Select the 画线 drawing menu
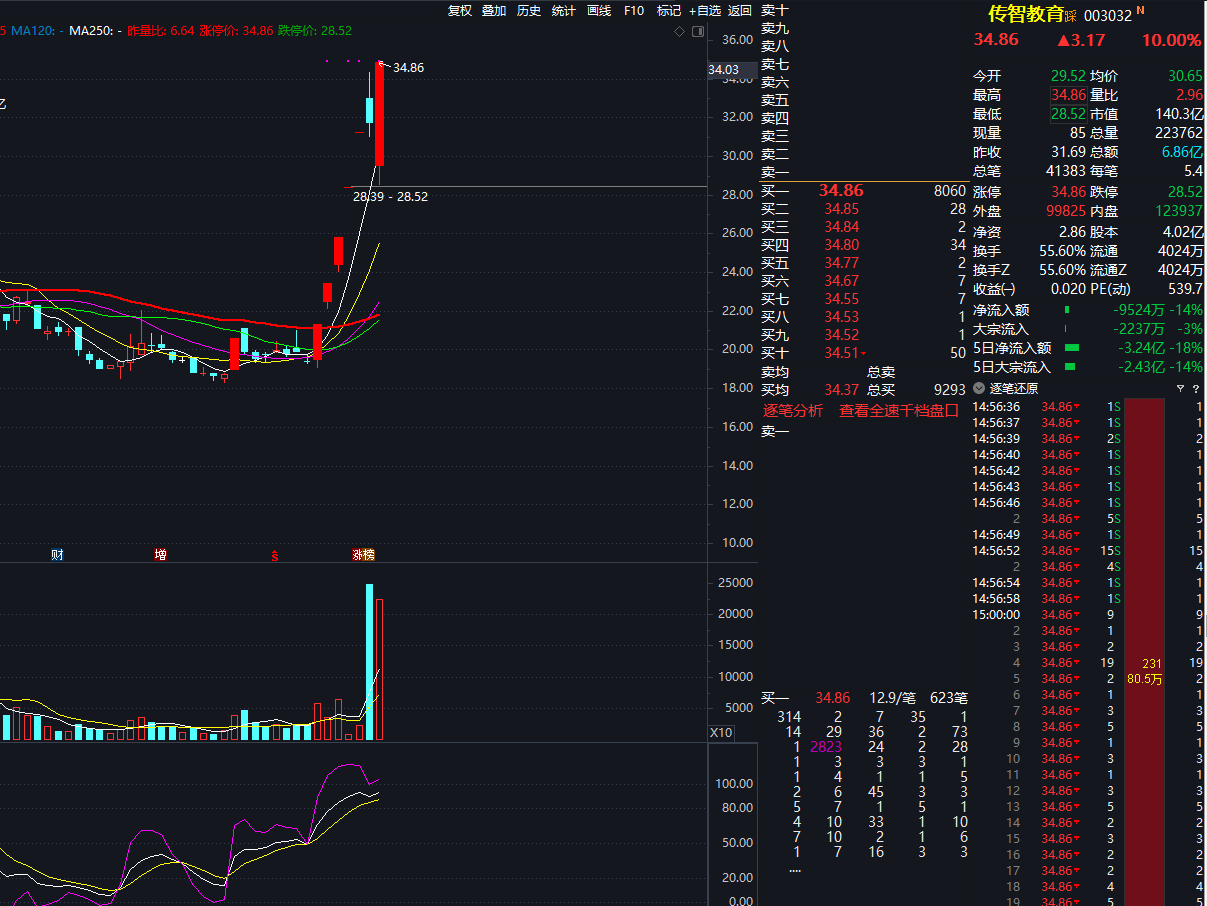The image size is (1207, 906). (599, 11)
